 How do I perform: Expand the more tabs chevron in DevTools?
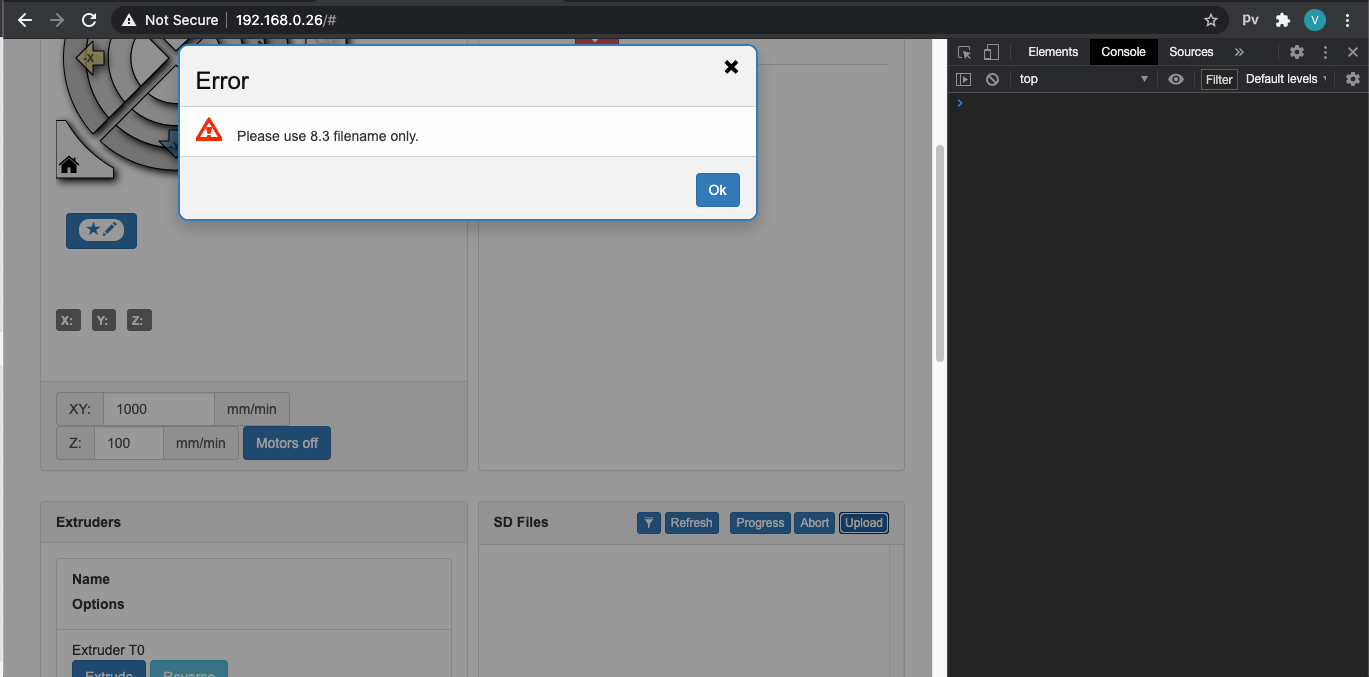coord(1239,51)
